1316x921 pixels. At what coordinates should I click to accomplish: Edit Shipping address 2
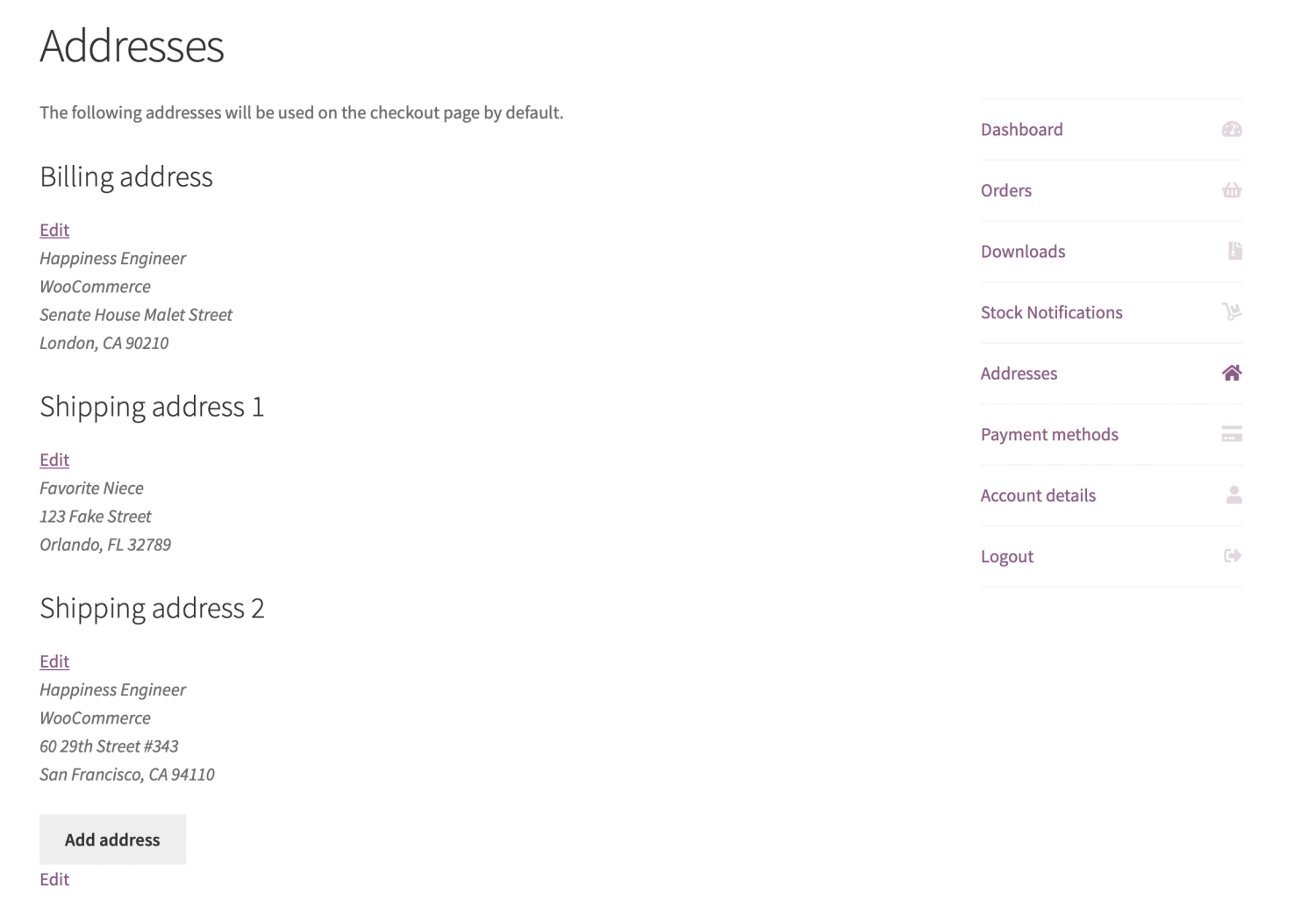[54, 660]
